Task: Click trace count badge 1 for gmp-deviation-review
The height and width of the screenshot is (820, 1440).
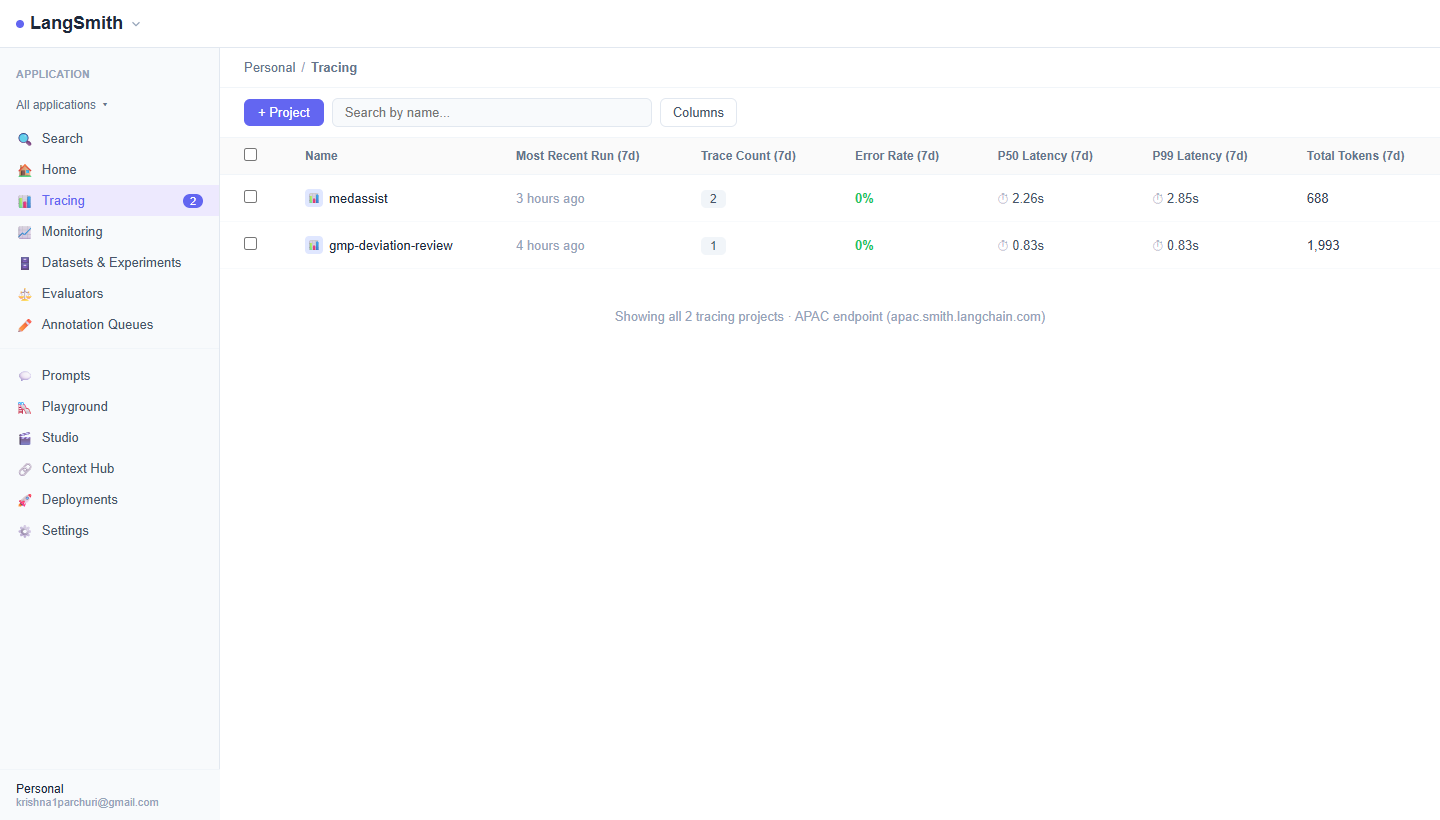Action: [x=713, y=246]
